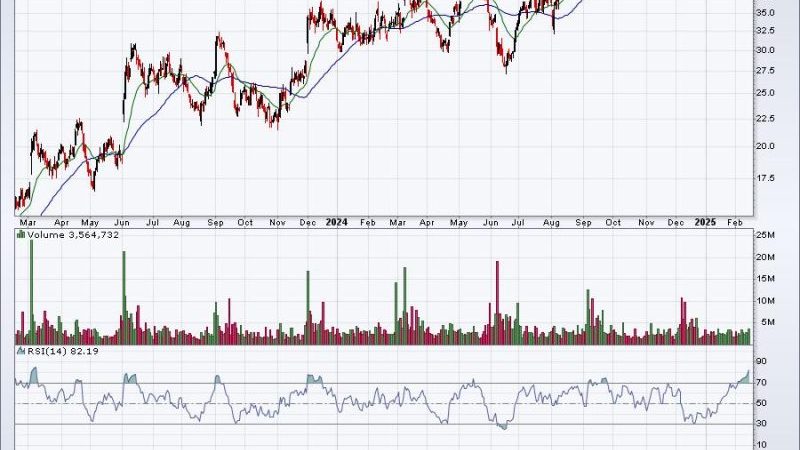
Task: Click the 50 level on the RSI axis
Action: (762, 403)
